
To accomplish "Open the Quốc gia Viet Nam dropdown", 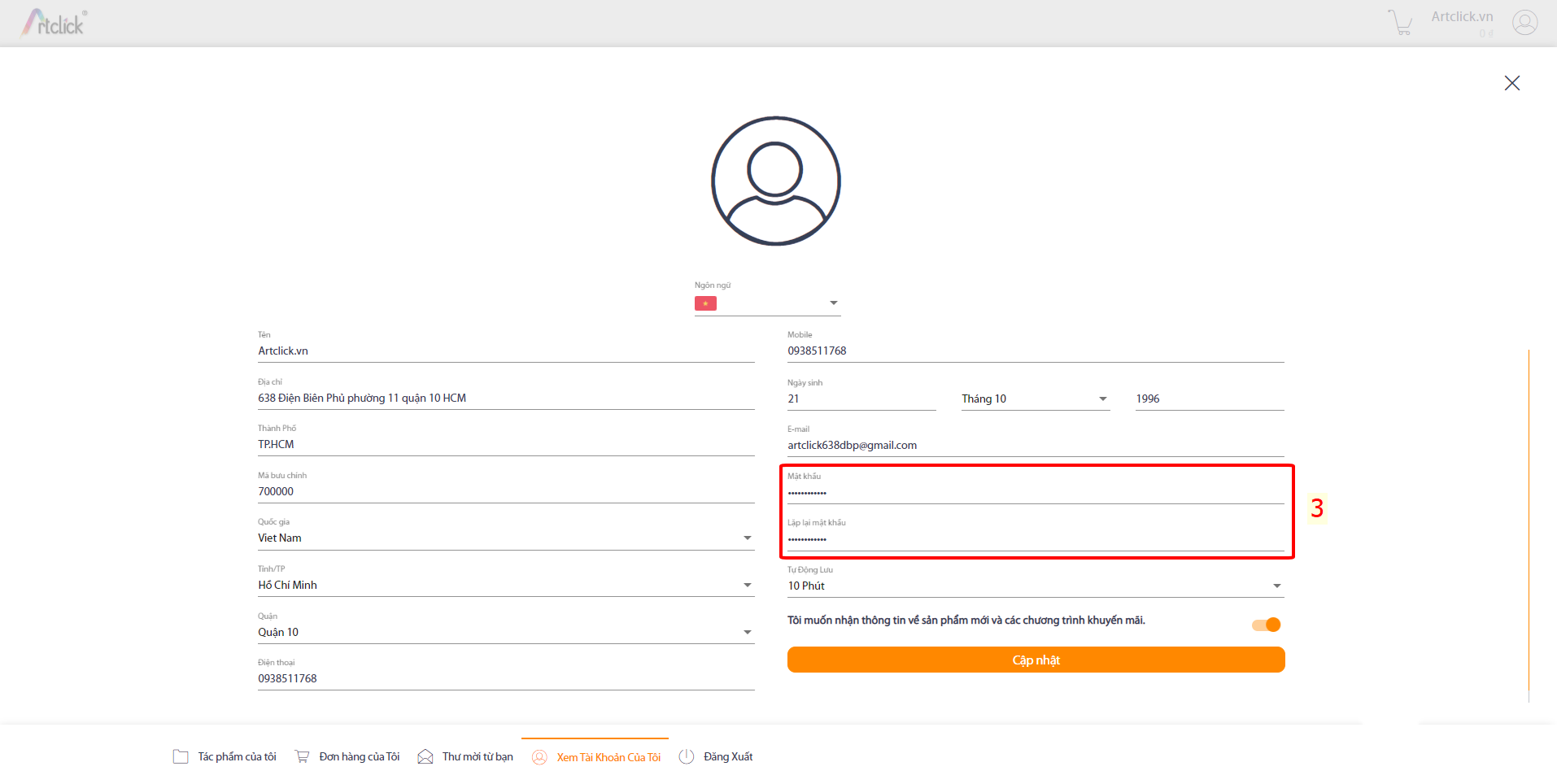I will pyautogui.click(x=506, y=538).
